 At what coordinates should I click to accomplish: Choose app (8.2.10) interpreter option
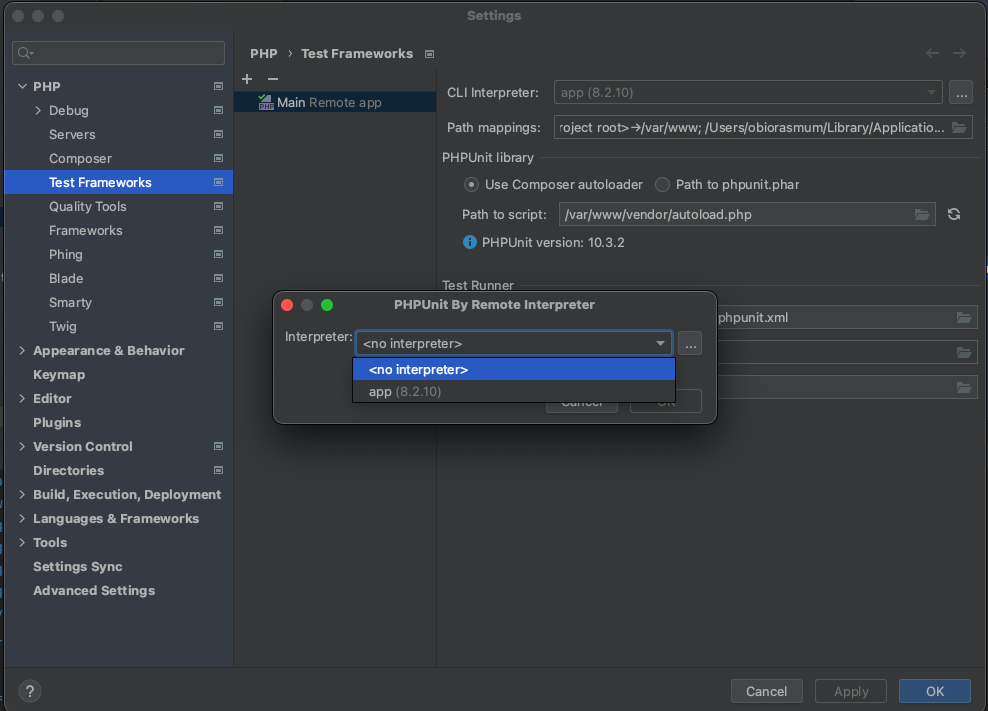pos(514,391)
